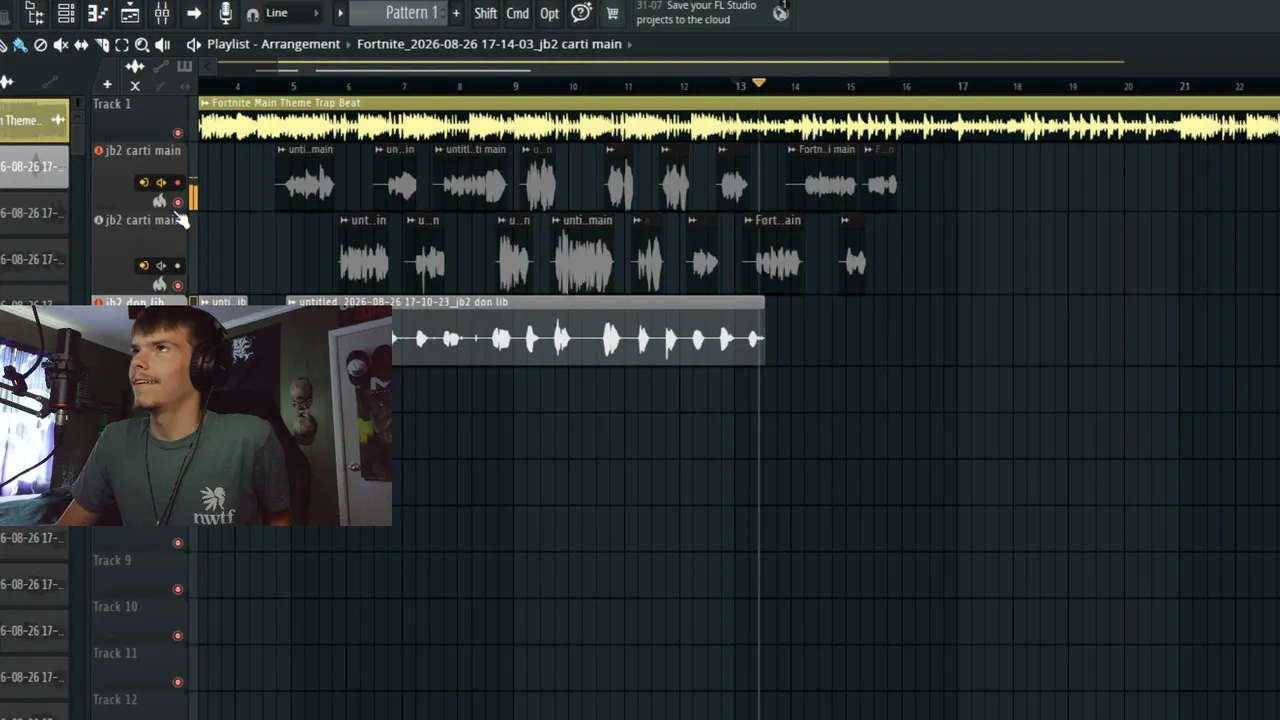Click flame icon on second jb2 carti main
Viewport: 1280px width, 720px height.
pos(160,285)
